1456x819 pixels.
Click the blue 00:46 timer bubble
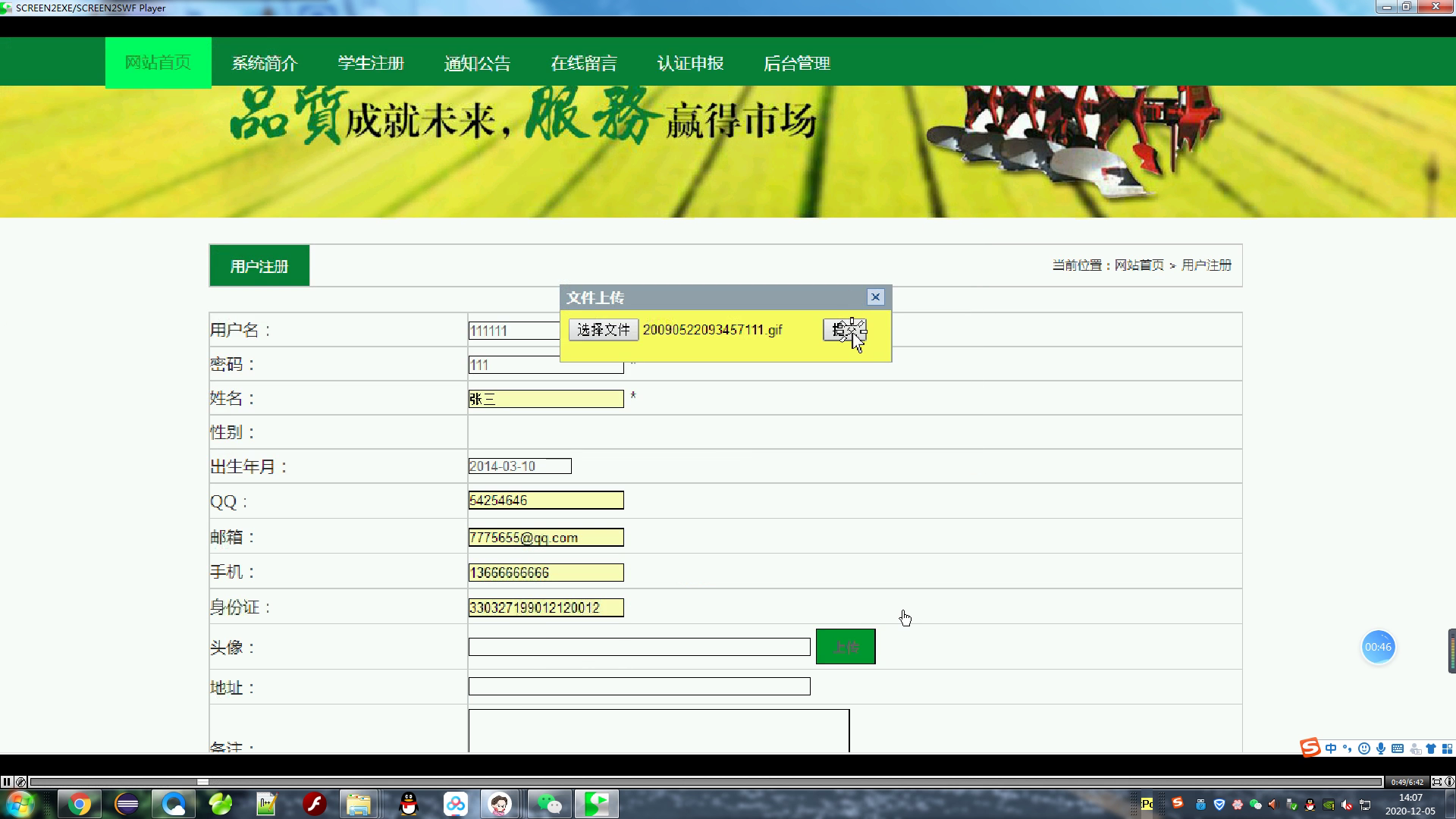pos(1378,647)
